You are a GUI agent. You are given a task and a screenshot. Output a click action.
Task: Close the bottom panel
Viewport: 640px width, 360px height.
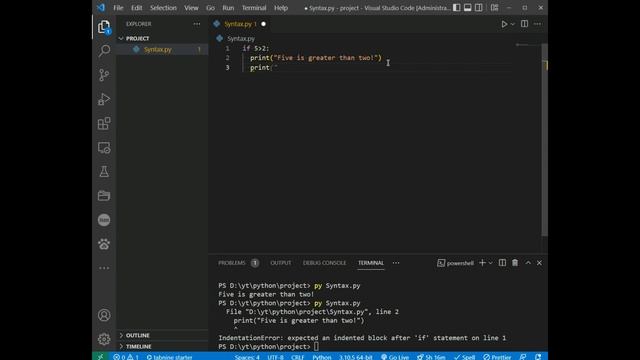click(x=539, y=263)
